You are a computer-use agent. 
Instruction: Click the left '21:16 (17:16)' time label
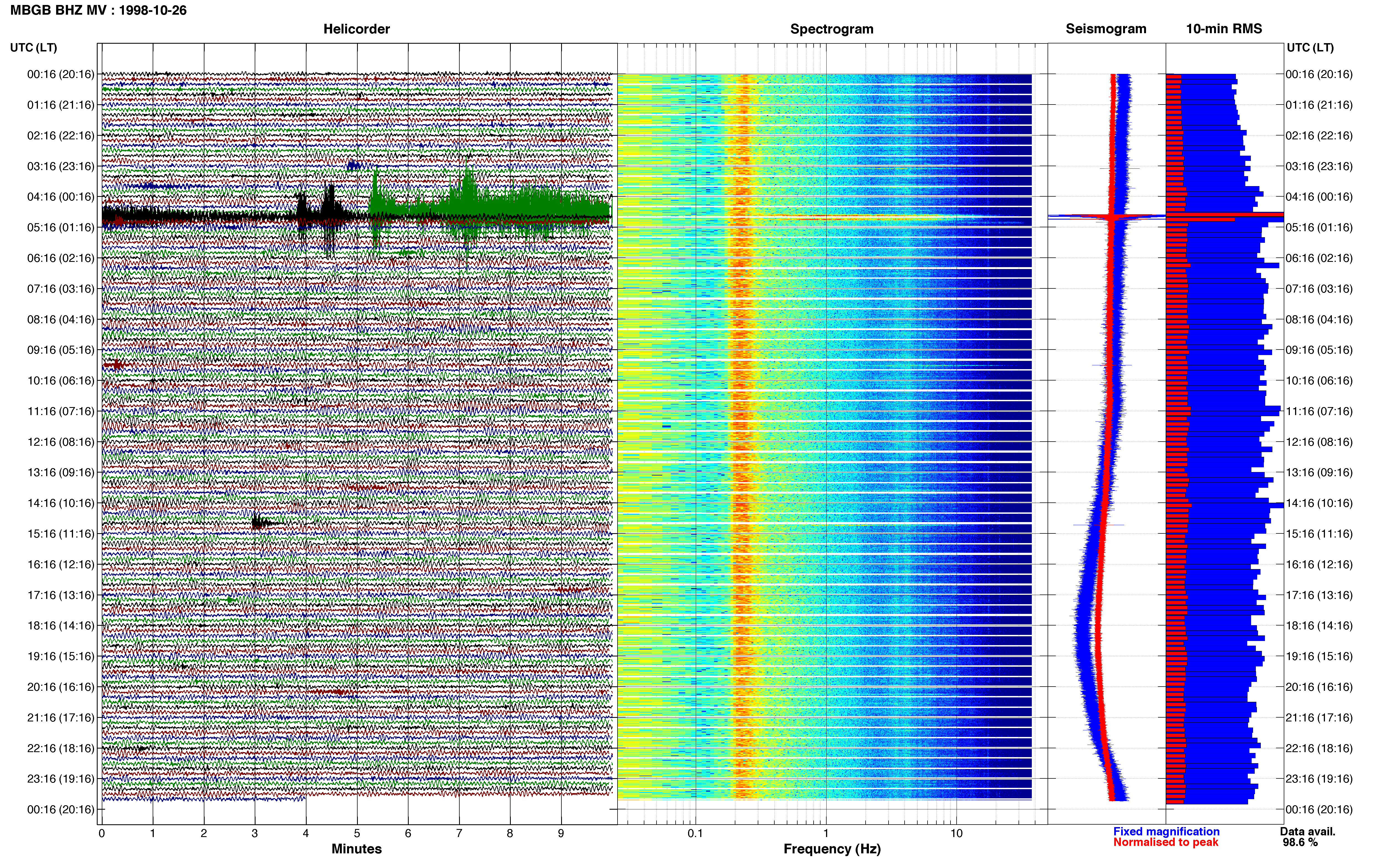coord(60,718)
